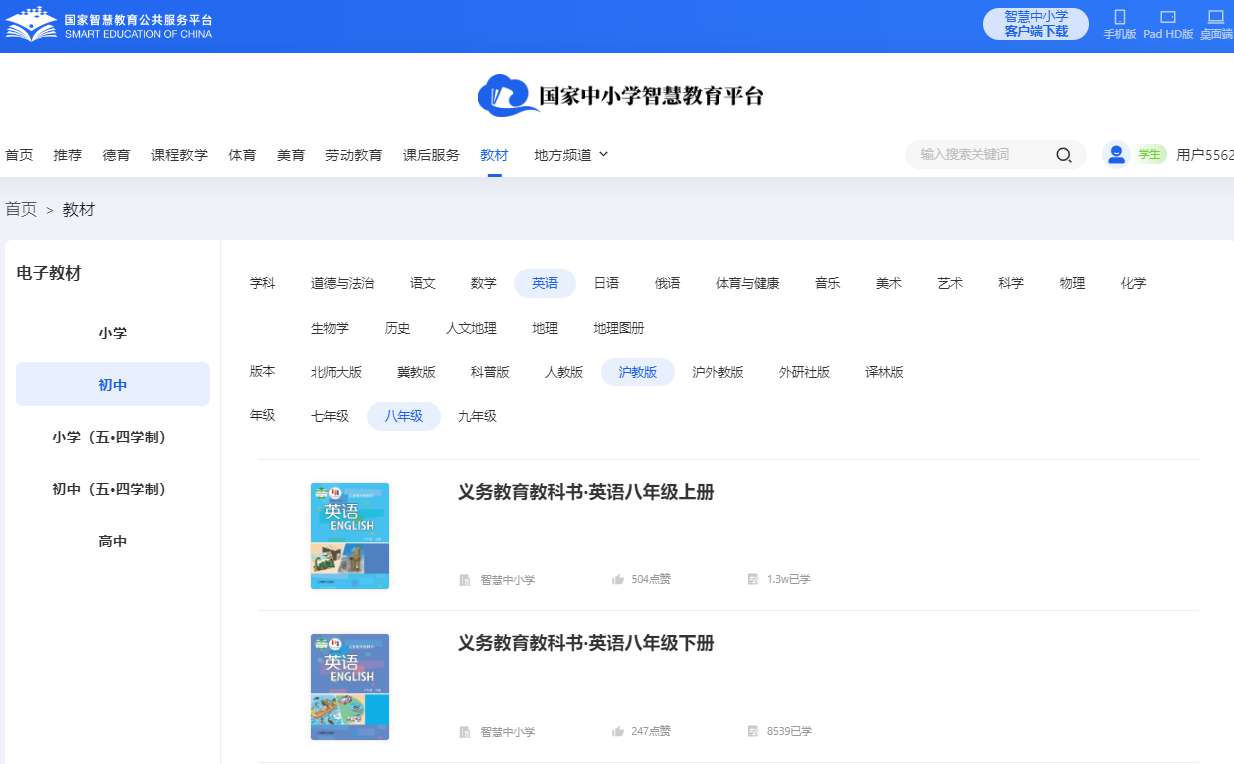Image resolution: width=1234 pixels, height=764 pixels.
Task: Select 高中 in the sidebar
Action: coord(113,541)
